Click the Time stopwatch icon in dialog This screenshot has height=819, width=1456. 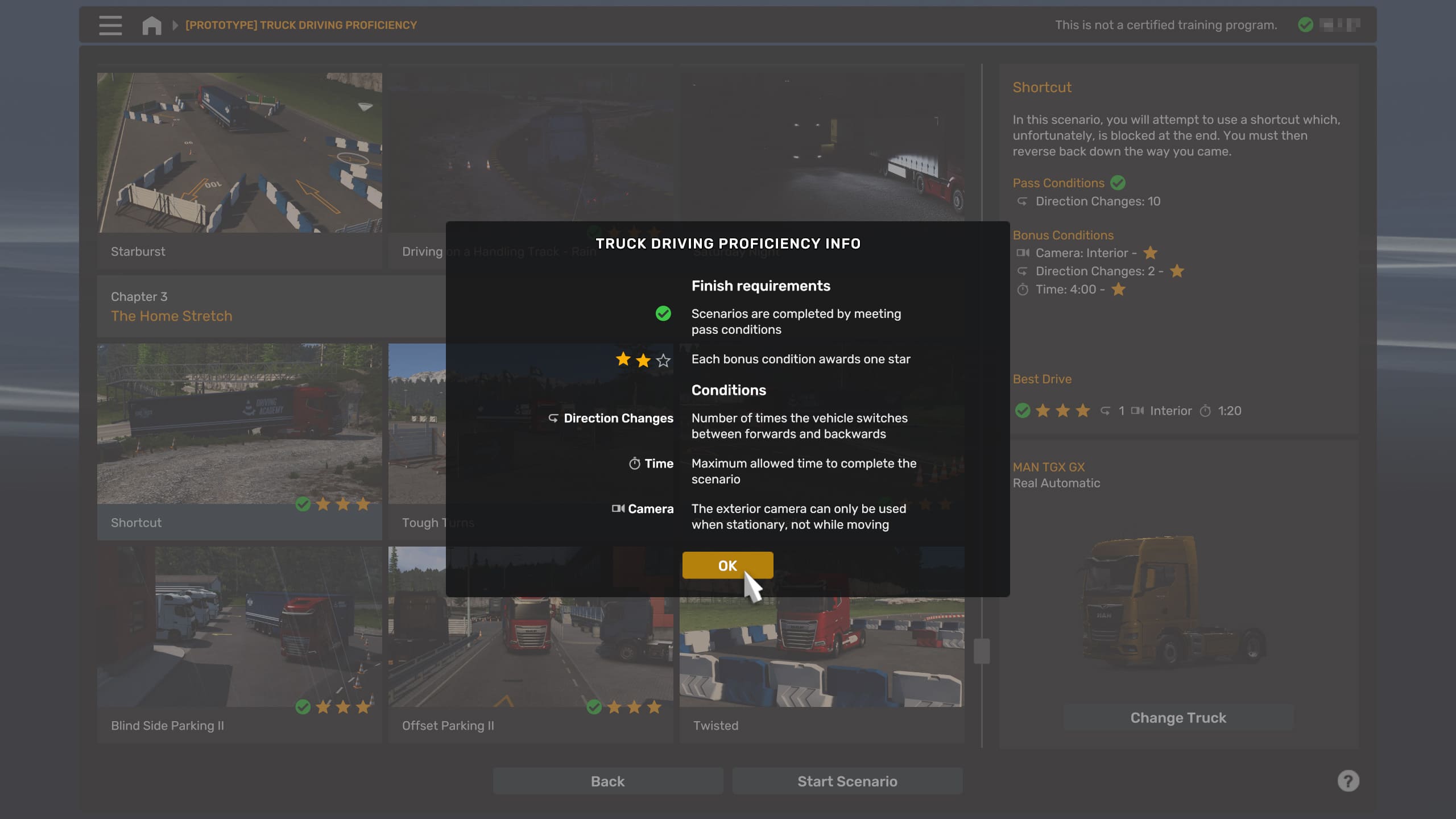click(x=635, y=464)
